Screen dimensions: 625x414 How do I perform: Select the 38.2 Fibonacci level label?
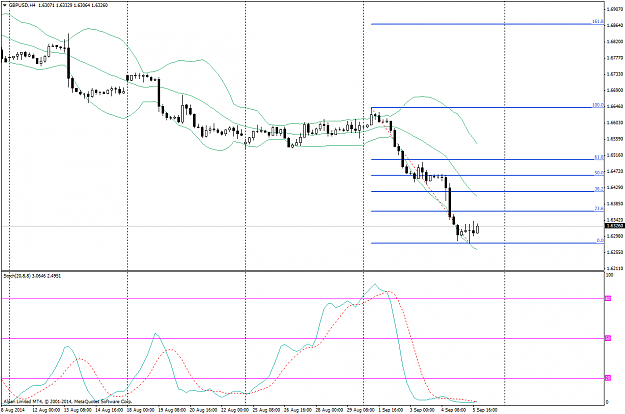[599, 189]
